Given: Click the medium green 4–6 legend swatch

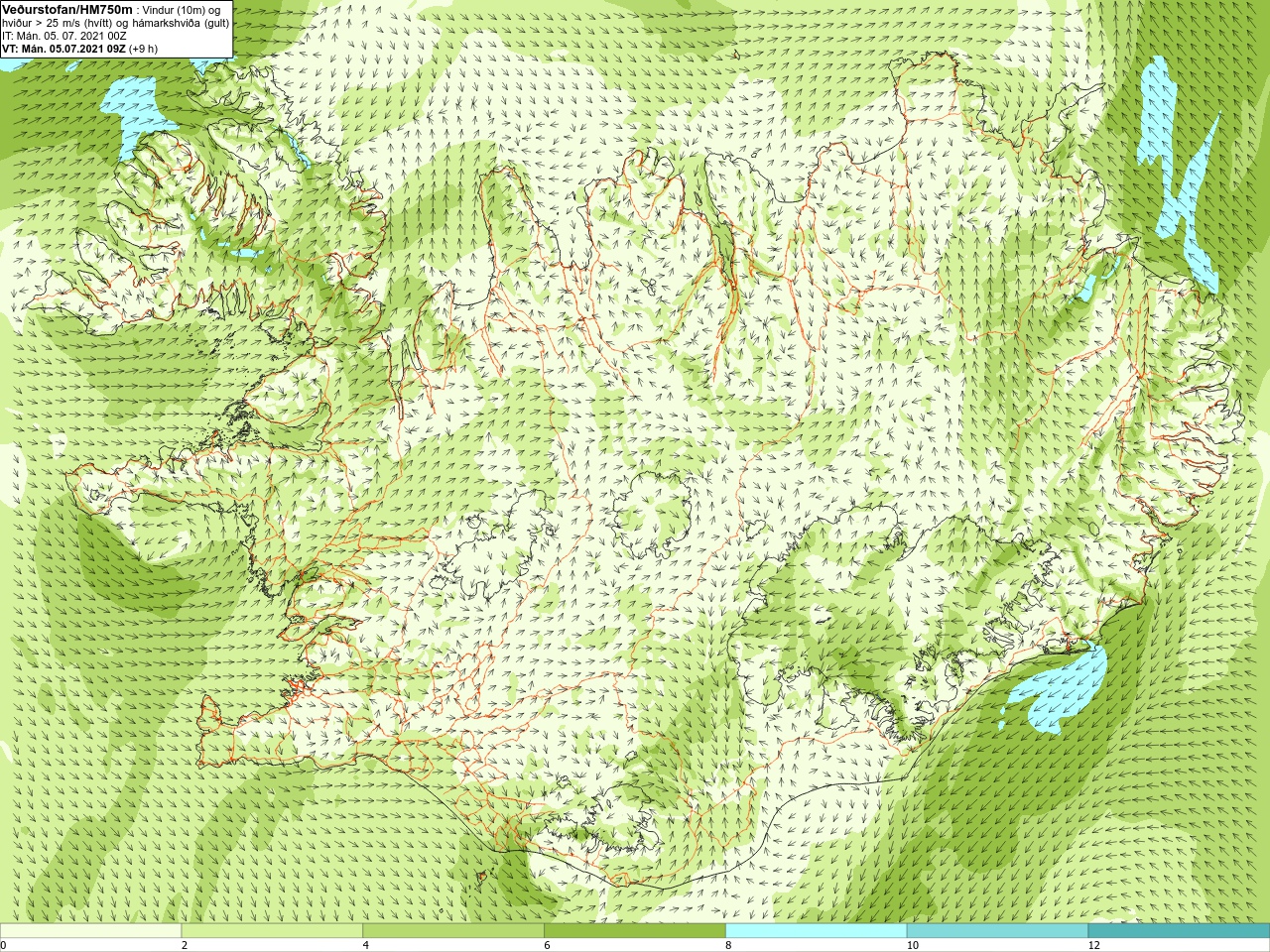Looking at the screenshot, I should (453, 931).
